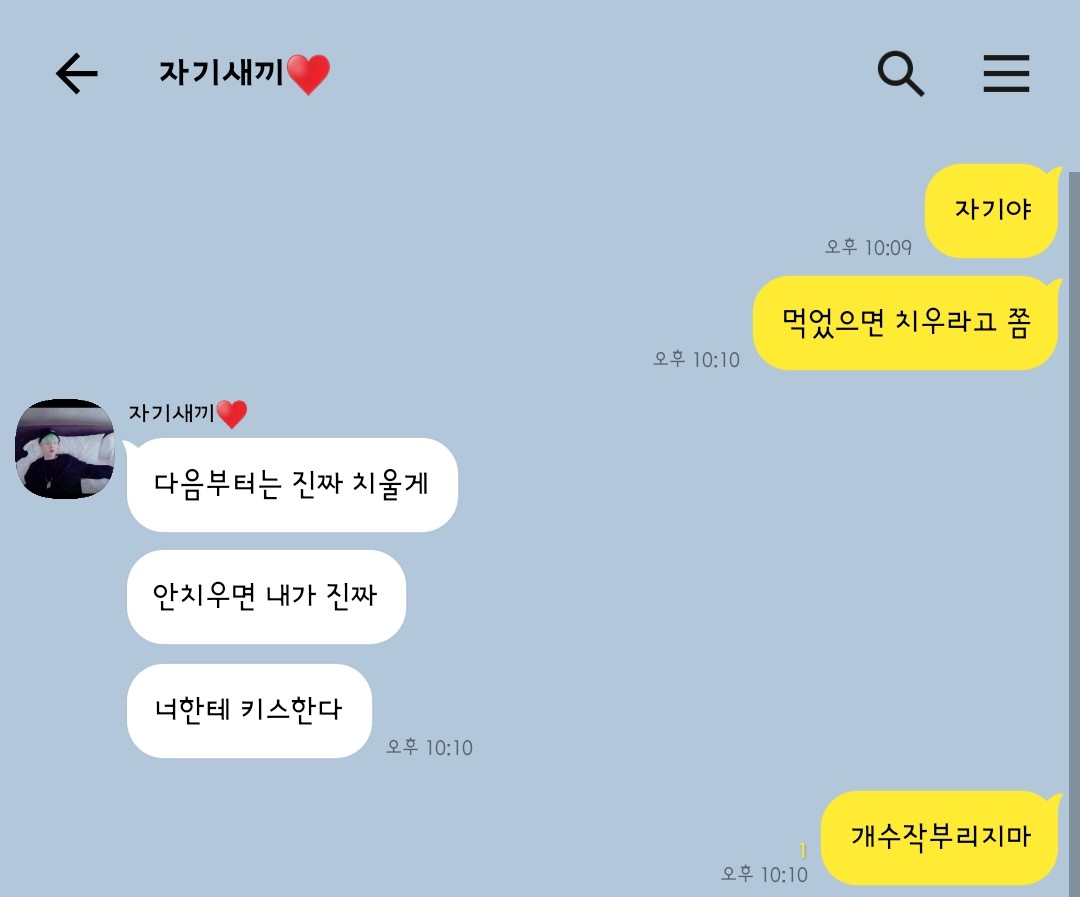Tap the heart next to sender name
This screenshot has height=897, width=1080.
pyautogui.click(x=231, y=413)
